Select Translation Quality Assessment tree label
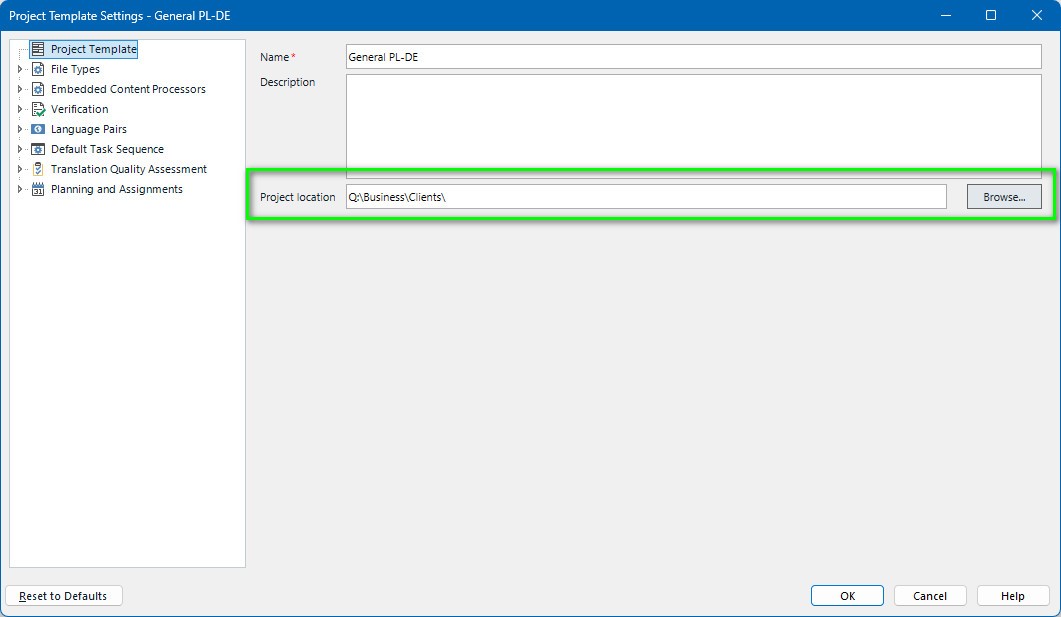Screen dimensions: 1061x617 click(129, 169)
